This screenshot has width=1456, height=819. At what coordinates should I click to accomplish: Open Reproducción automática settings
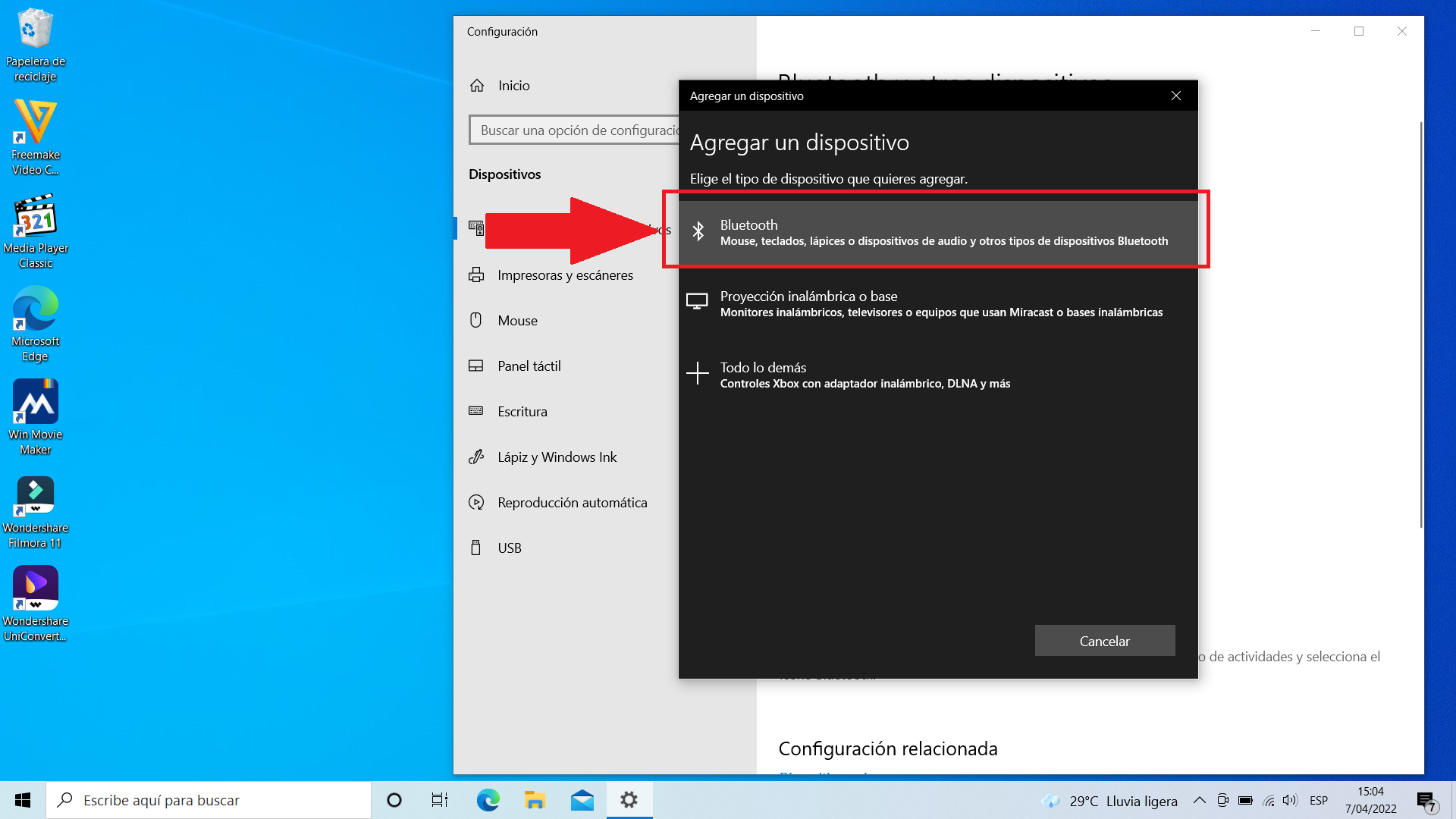point(572,503)
